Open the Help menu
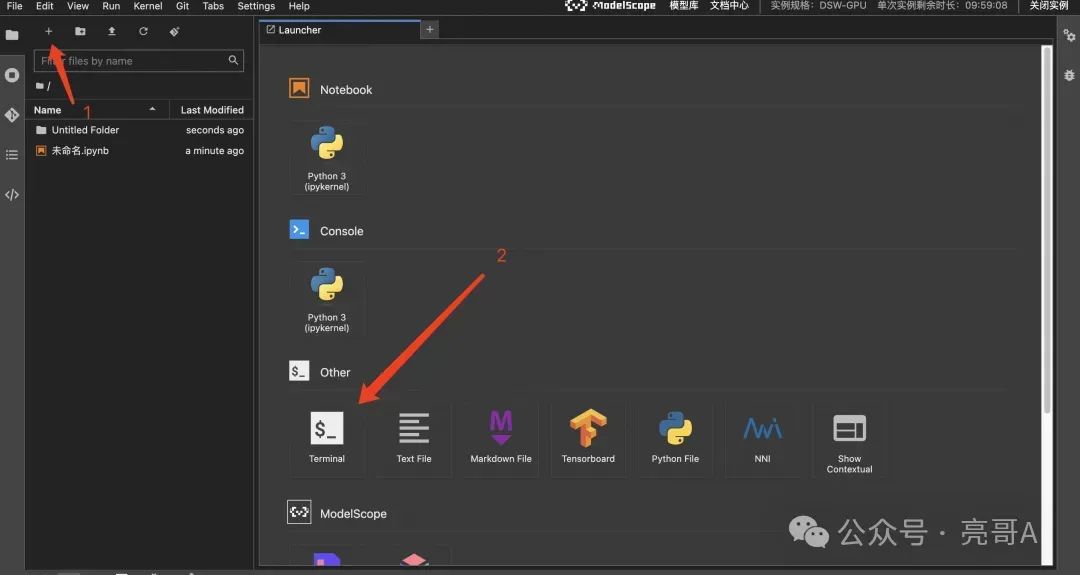The width and height of the screenshot is (1080, 575). (299, 6)
